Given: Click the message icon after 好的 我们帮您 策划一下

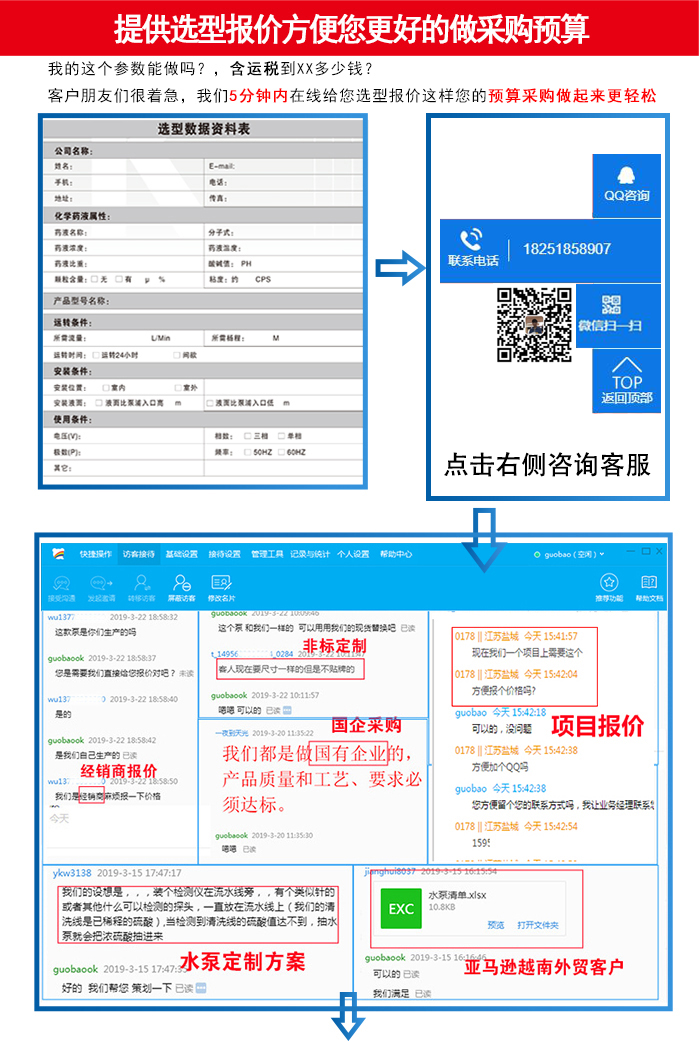Looking at the screenshot, I should pyautogui.click(x=201, y=988).
